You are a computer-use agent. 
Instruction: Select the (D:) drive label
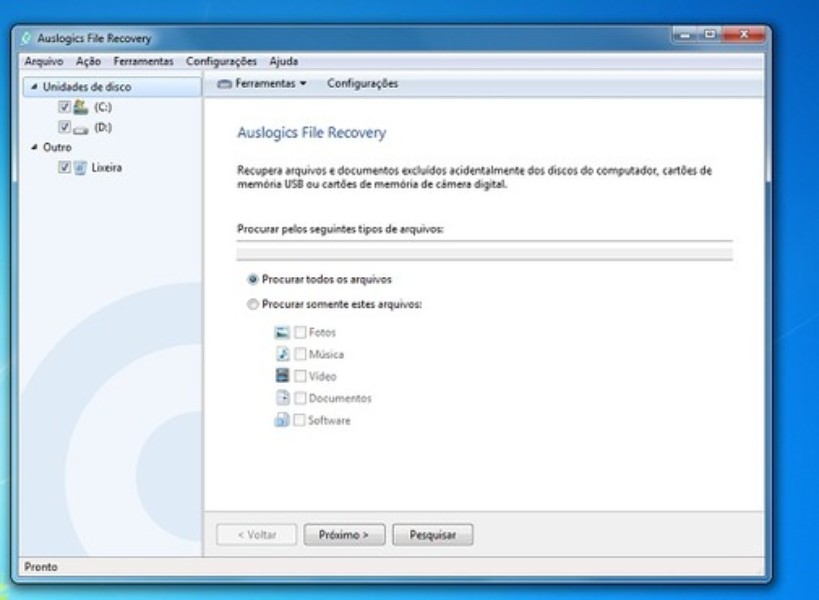[103, 127]
